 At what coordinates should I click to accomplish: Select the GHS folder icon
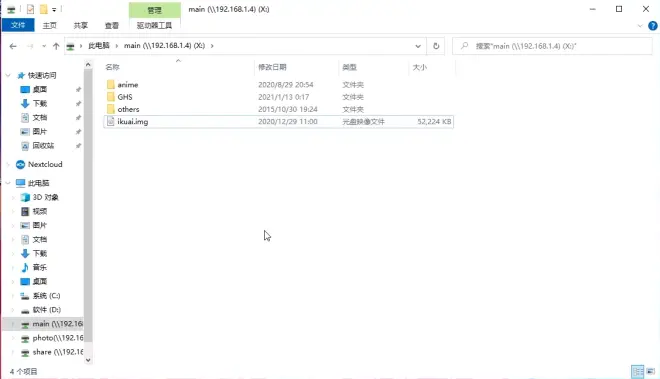click(111, 97)
